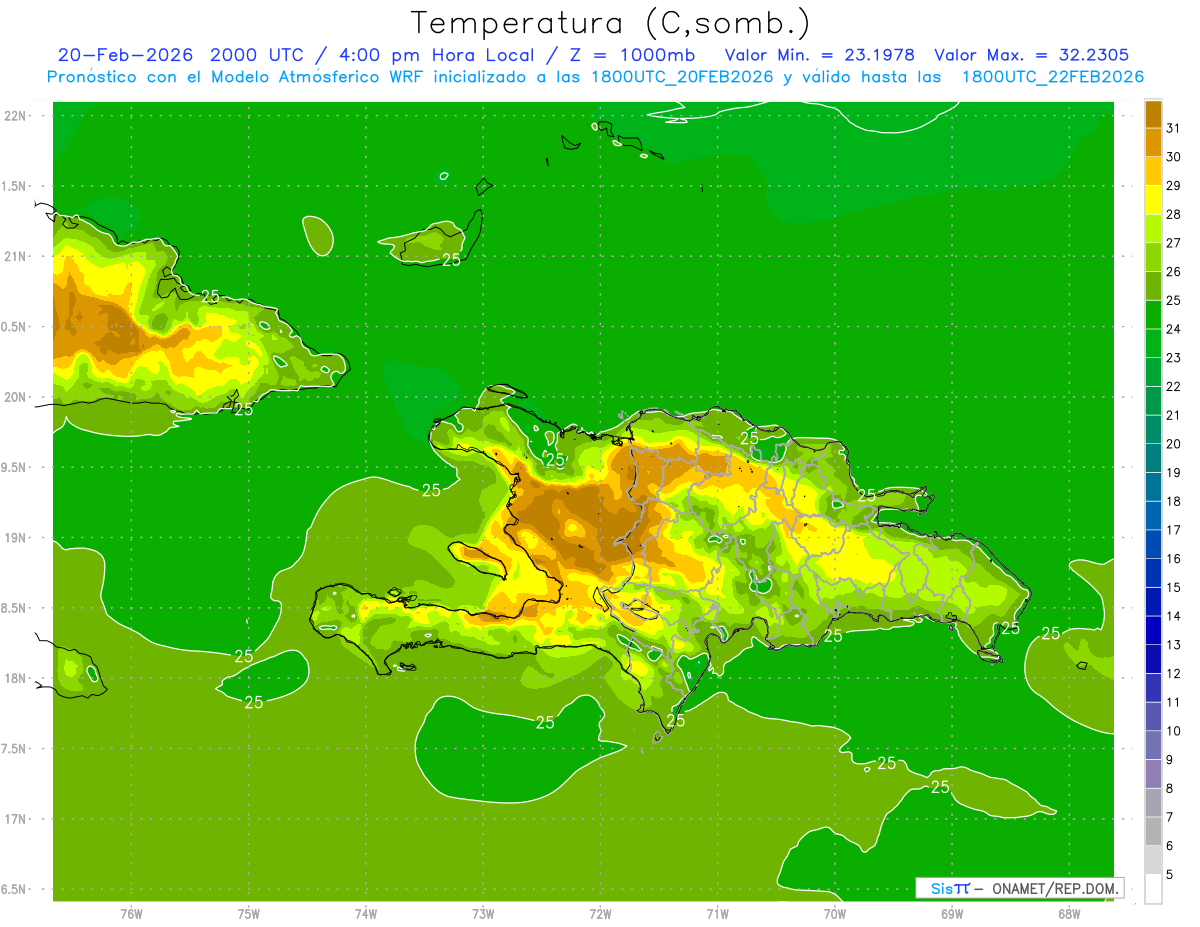Click the '71W' longitude label
The image size is (1200, 927).
[717, 914]
